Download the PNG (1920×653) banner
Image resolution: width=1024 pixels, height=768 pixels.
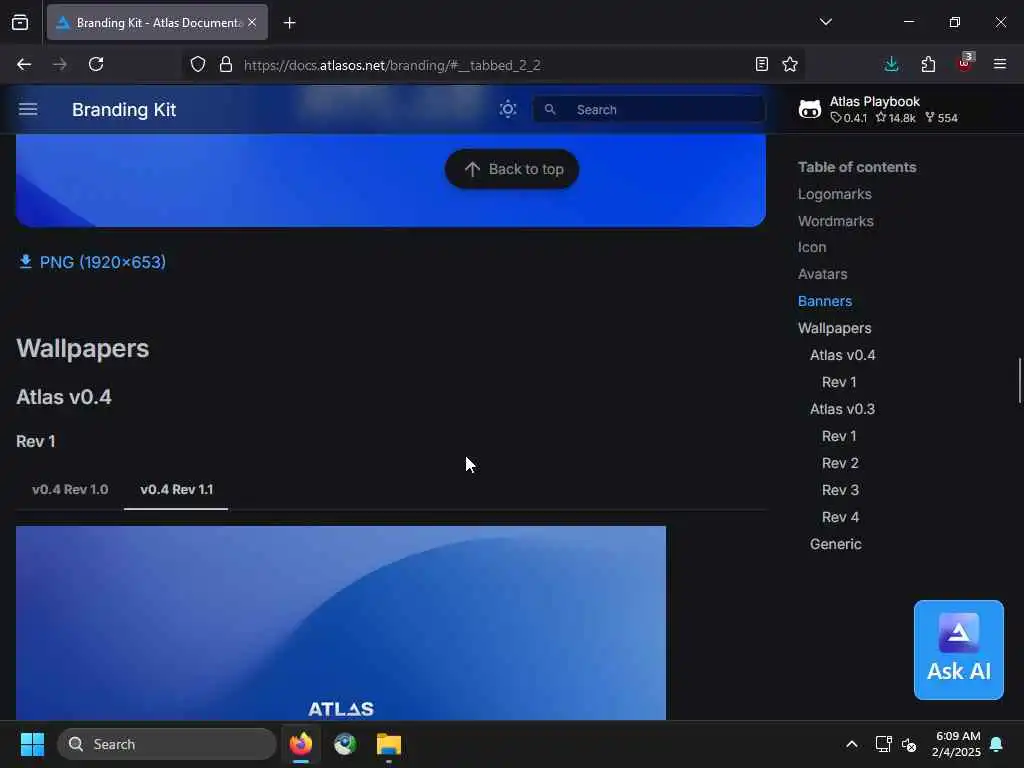click(92, 262)
